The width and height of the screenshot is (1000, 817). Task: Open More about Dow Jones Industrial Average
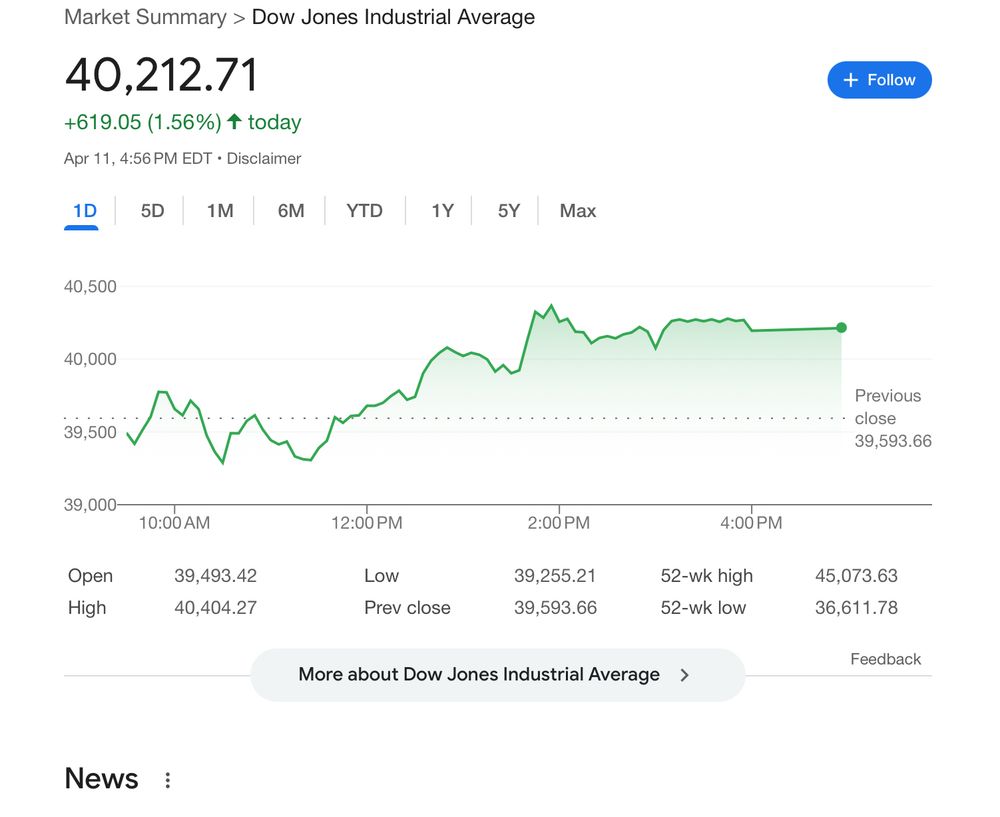497,675
